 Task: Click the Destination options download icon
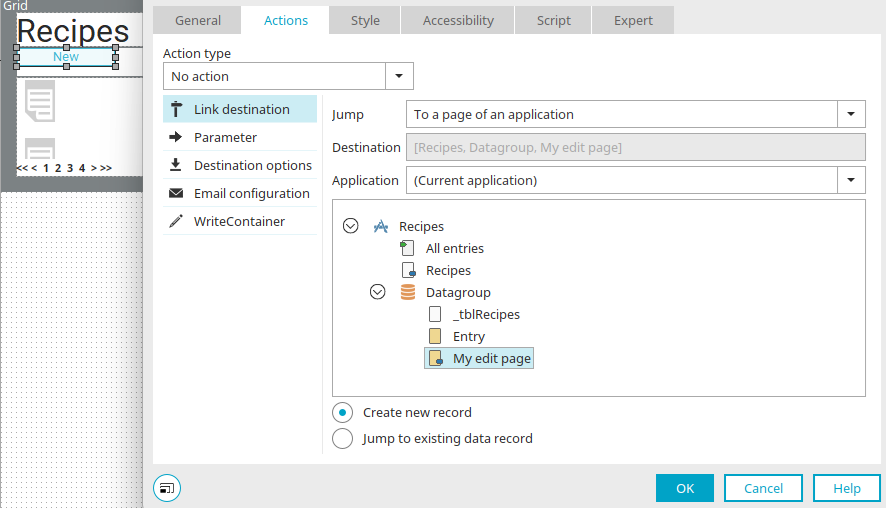point(176,164)
